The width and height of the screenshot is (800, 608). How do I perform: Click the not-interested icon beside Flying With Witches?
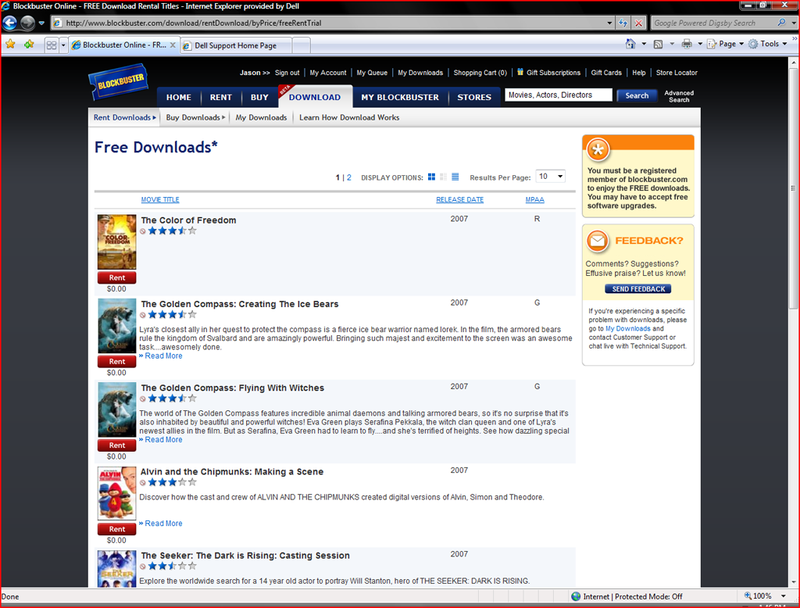143,399
